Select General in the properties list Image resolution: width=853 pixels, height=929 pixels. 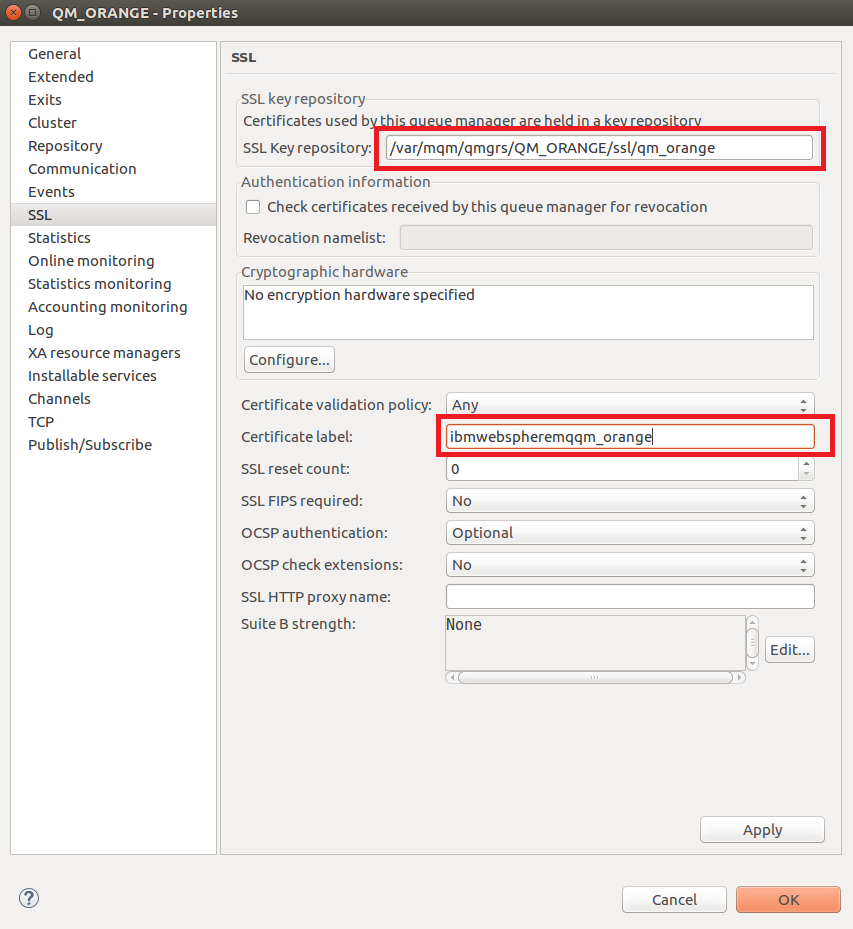(55, 54)
